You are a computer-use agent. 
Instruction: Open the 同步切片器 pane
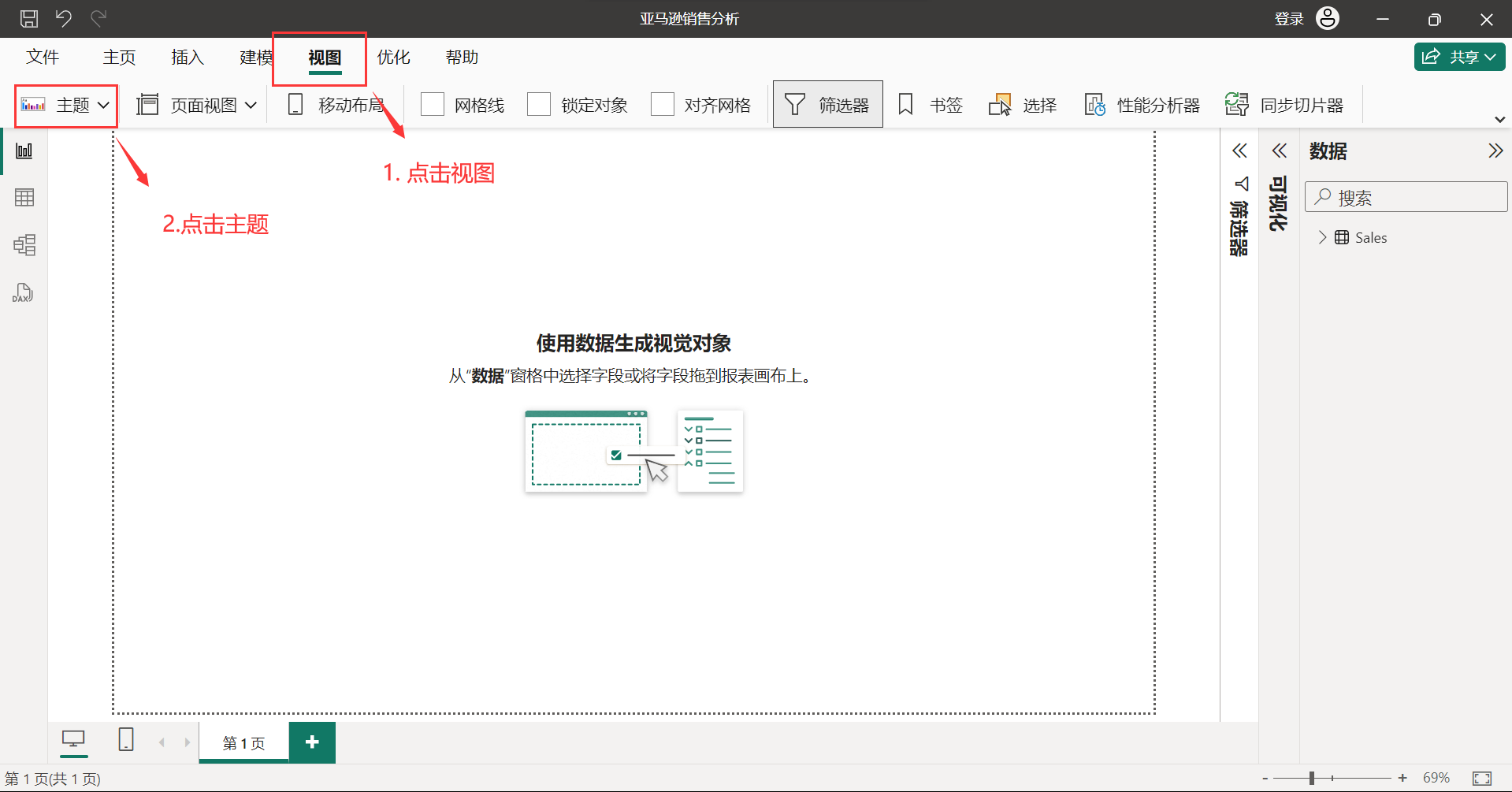pos(1284,105)
